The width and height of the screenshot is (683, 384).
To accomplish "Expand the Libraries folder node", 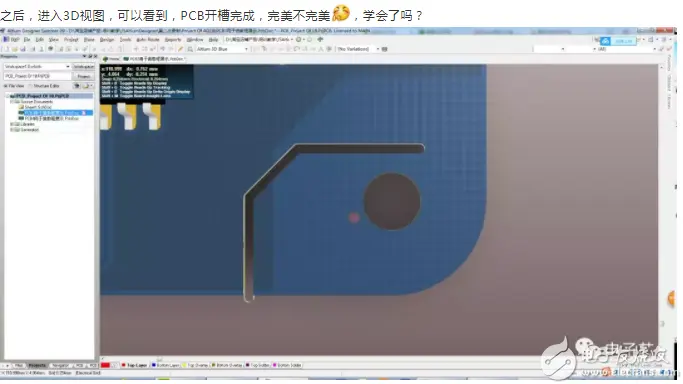I will [x=12, y=124].
